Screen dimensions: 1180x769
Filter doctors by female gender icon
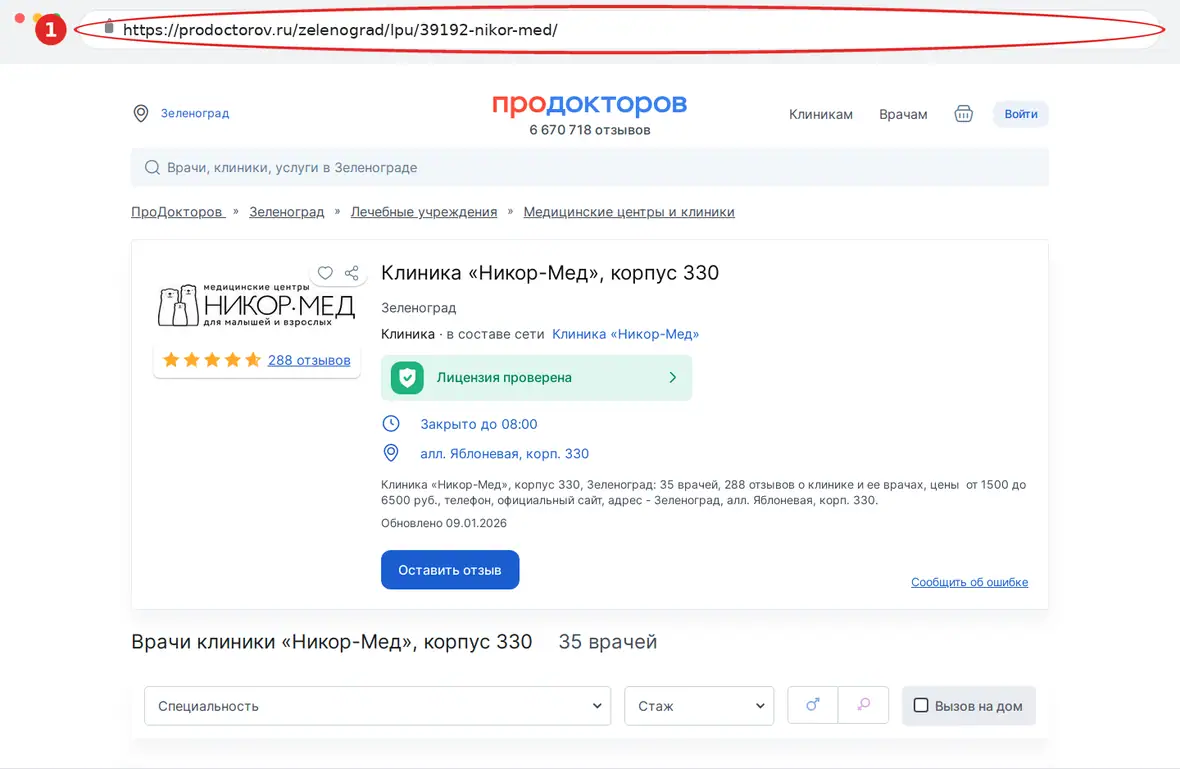click(x=863, y=705)
